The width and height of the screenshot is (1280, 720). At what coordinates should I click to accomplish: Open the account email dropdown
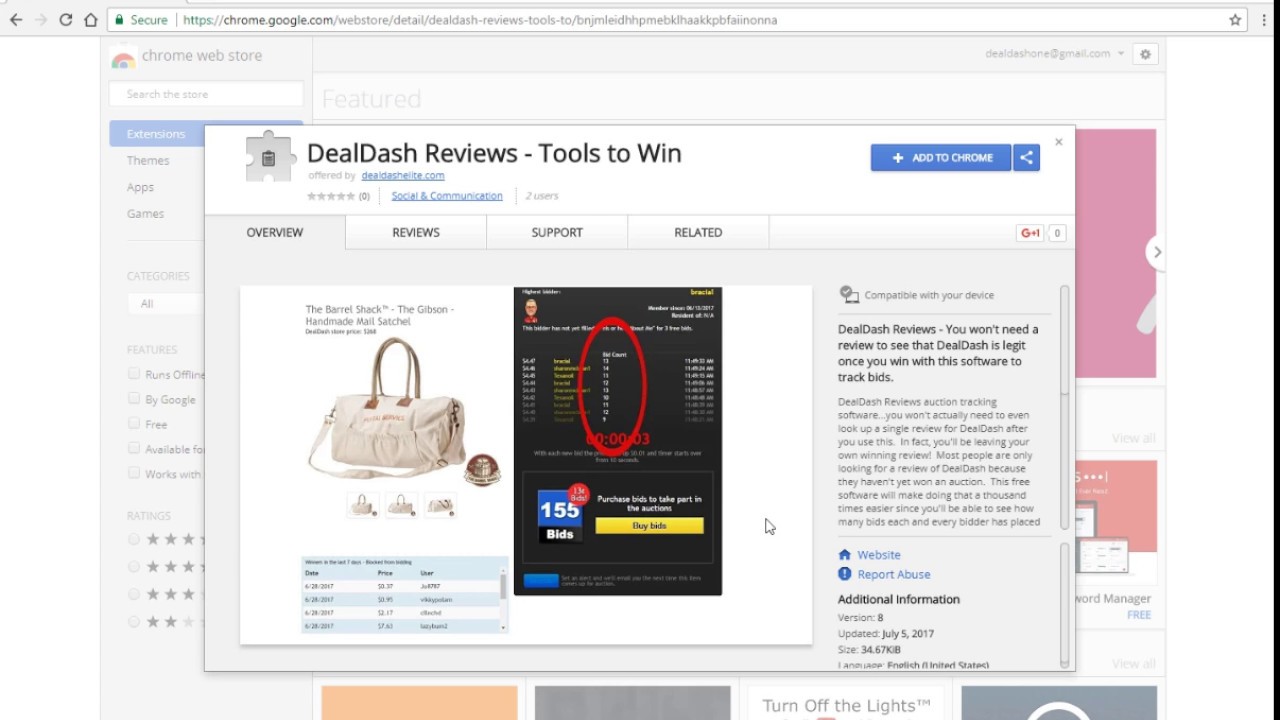coord(1055,54)
